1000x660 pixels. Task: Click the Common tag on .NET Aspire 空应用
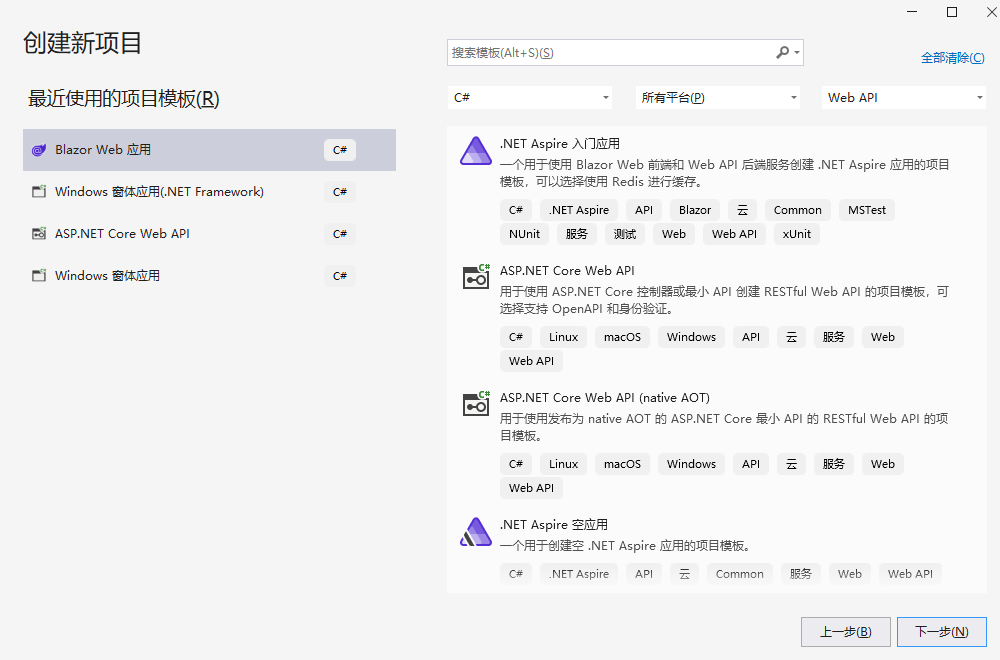pyautogui.click(x=739, y=574)
